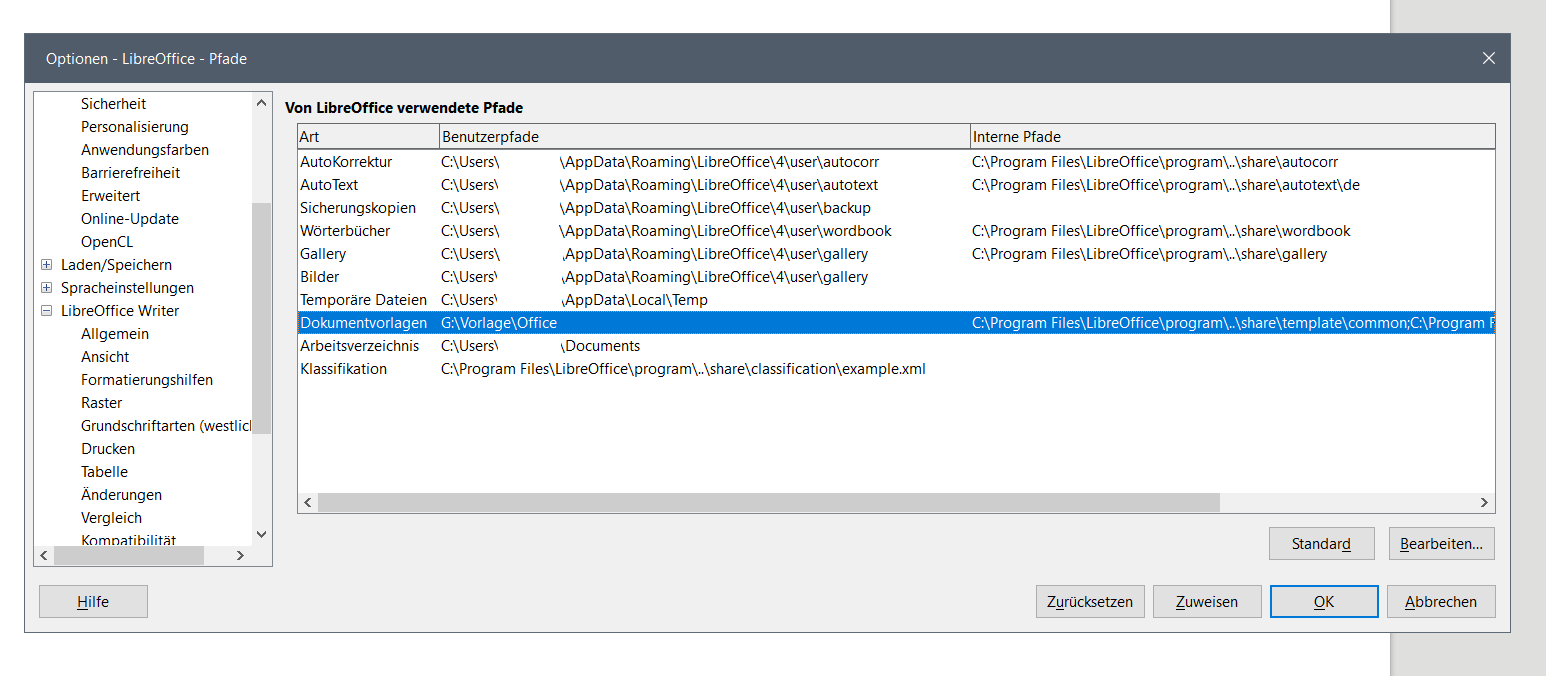
Task: Expand the Laden/Speichern tree node
Action: [46, 265]
